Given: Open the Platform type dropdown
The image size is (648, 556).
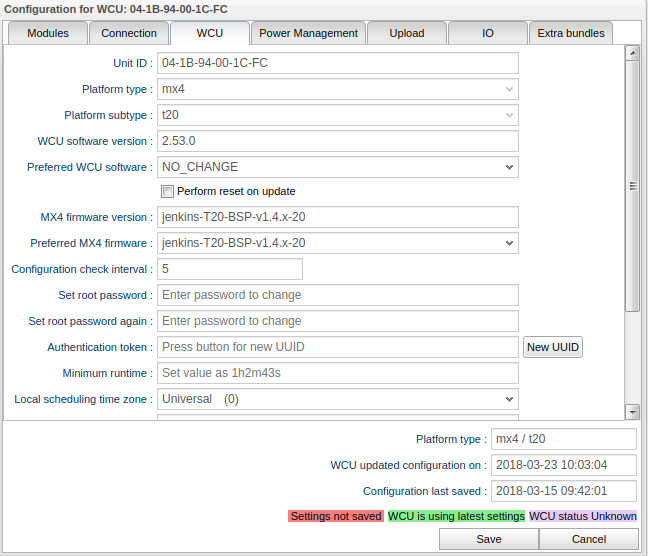Looking at the screenshot, I should tap(338, 89).
